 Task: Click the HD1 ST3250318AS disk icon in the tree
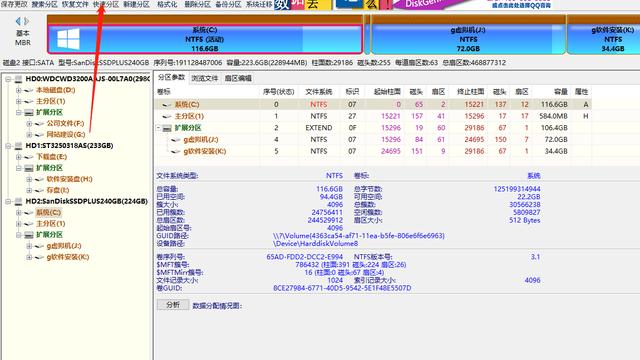pos(18,146)
